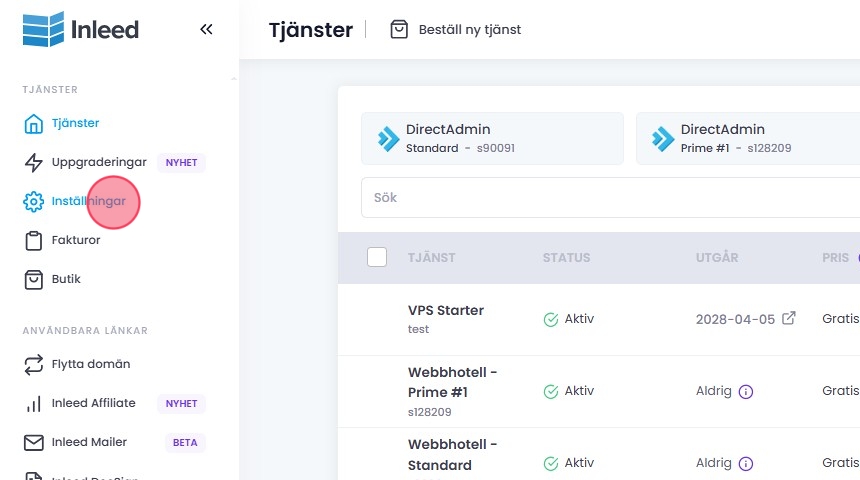
Task: Click Beställ ny tjänst button
Action: point(456,30)
